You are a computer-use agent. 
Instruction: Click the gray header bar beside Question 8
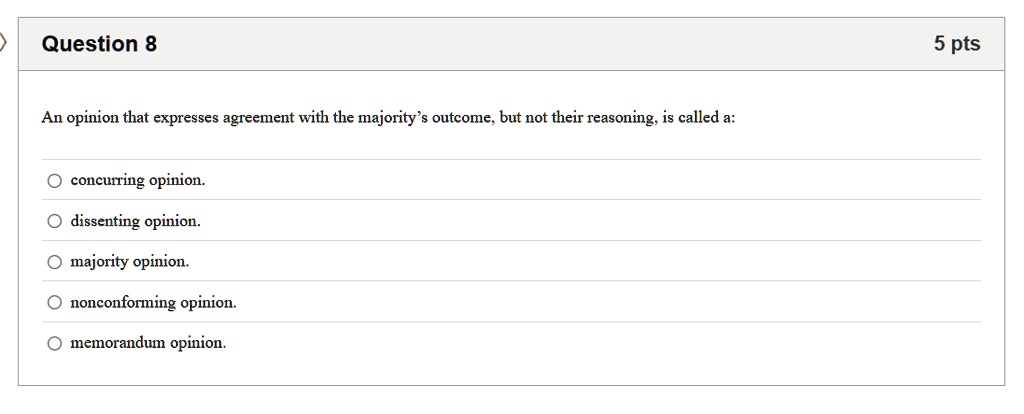click(x=511, y=44)
